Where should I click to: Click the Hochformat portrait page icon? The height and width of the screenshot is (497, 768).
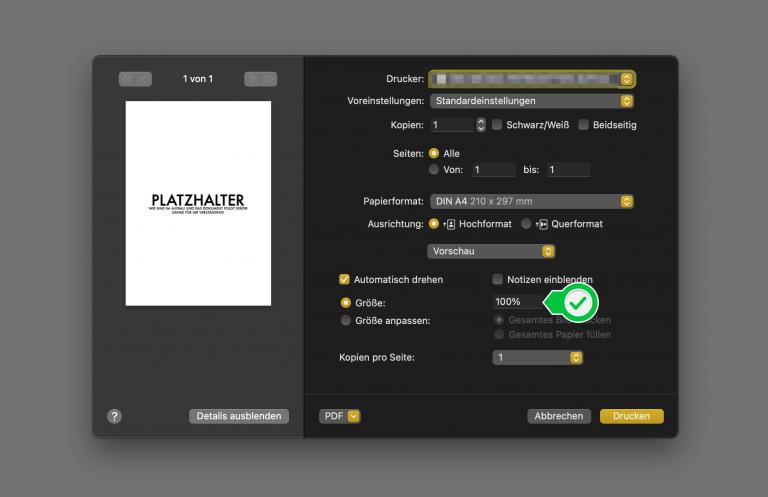(x=449, y=224)
